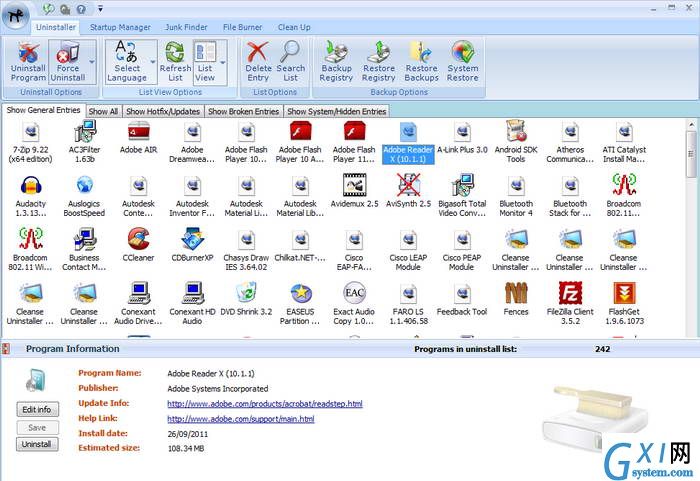Viewport: 700px width, 481px height.
Task: Select the Auslogics BoostSpeed entry
Action: point(84,196)
